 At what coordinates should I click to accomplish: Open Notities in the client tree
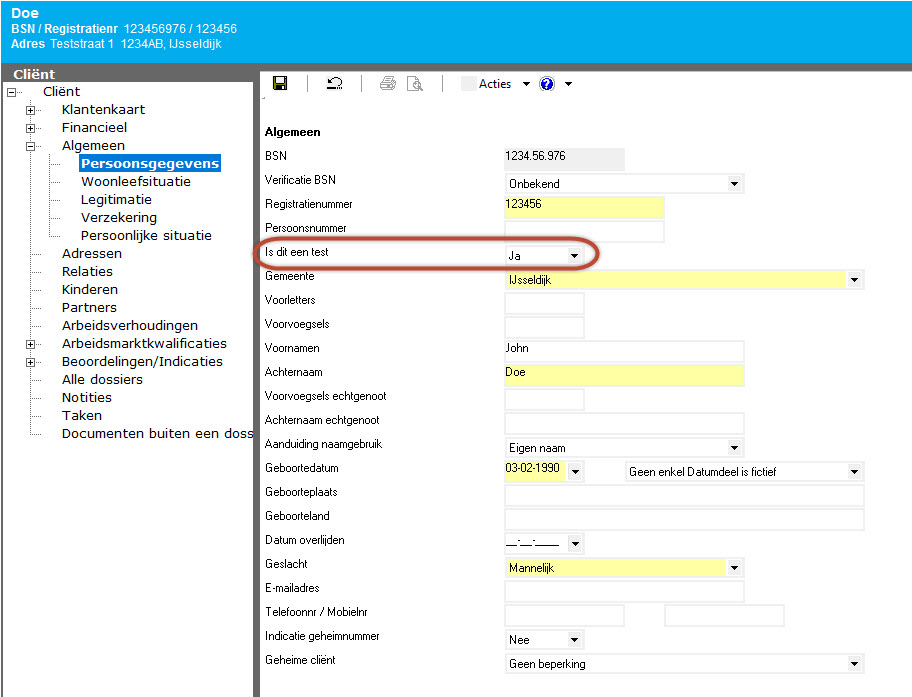point(87,398)
